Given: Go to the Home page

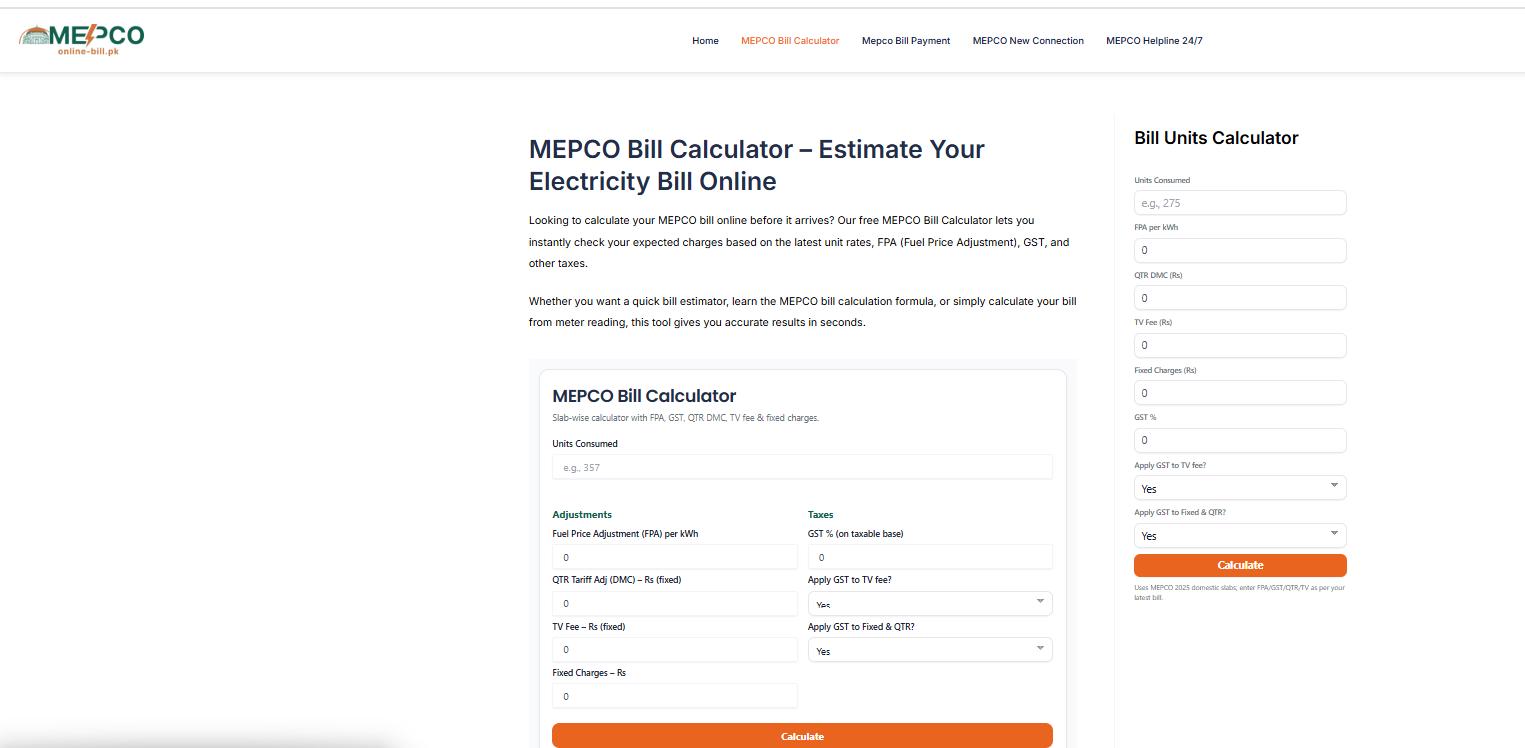Looking at the screenshot, I should [705, 41].
